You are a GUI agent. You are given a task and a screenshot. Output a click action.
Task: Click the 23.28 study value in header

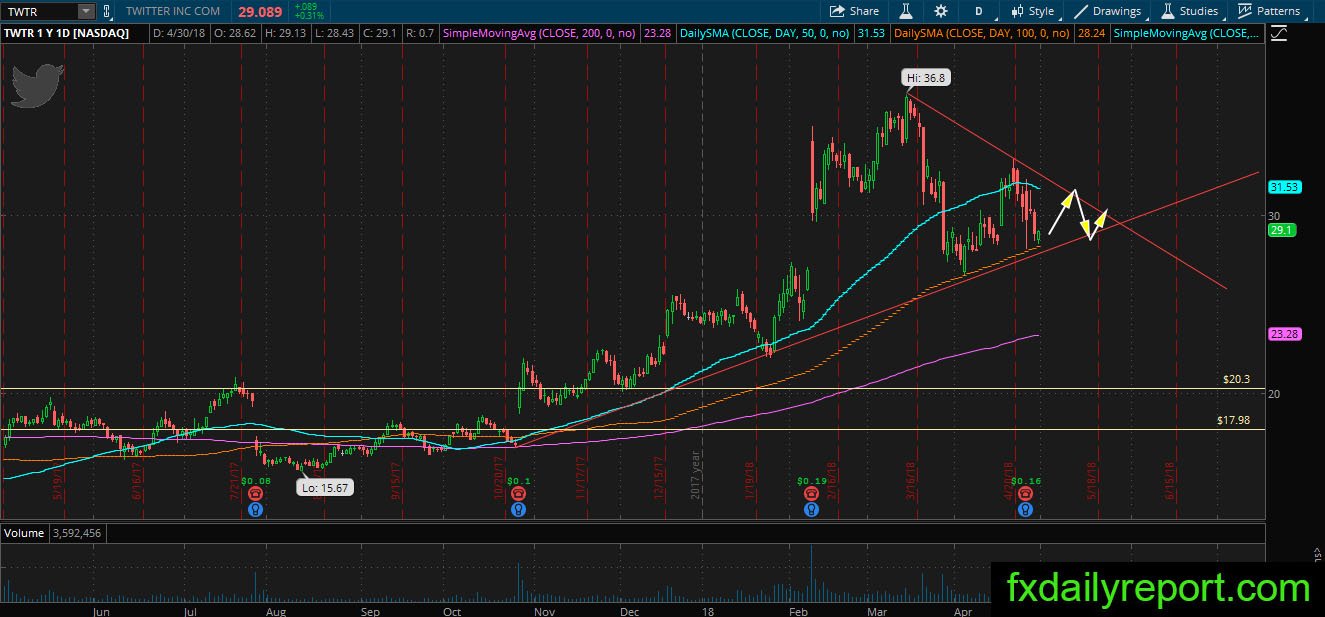coord(660,33)
